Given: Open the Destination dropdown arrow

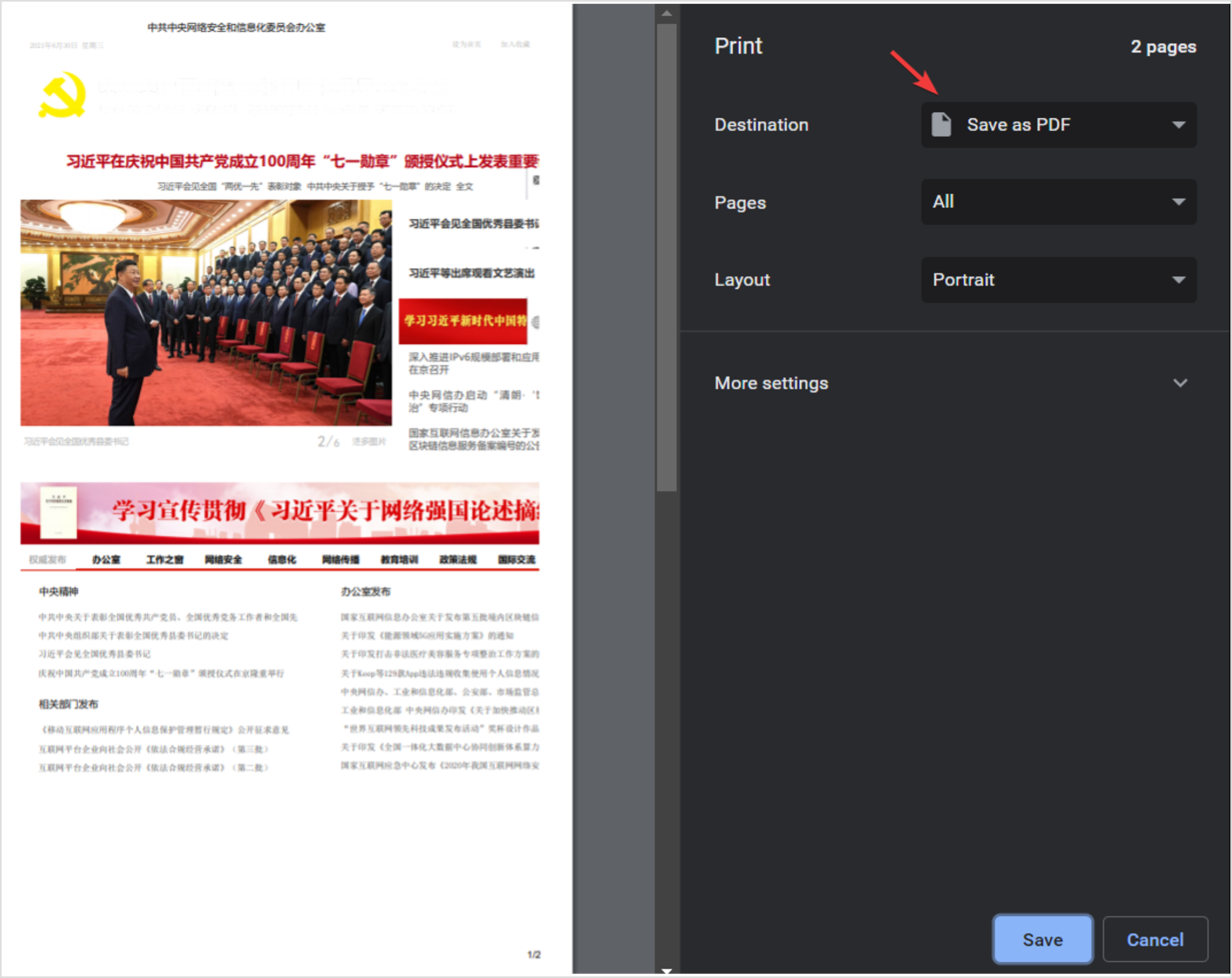Looking at the screenshot, I should click(1178, 125).
